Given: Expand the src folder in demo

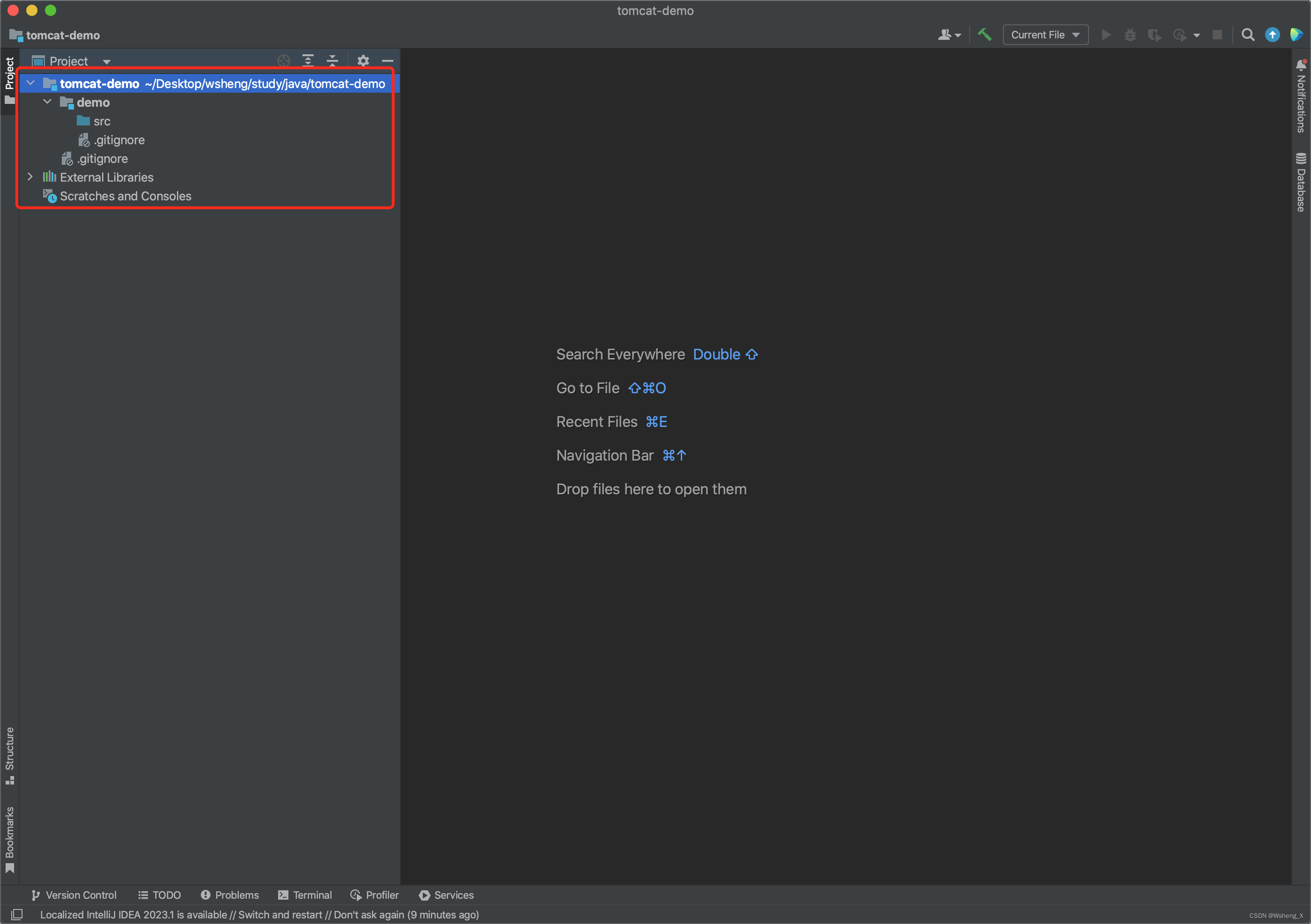Looking at the screenshot, I should [x=101, y=121].
